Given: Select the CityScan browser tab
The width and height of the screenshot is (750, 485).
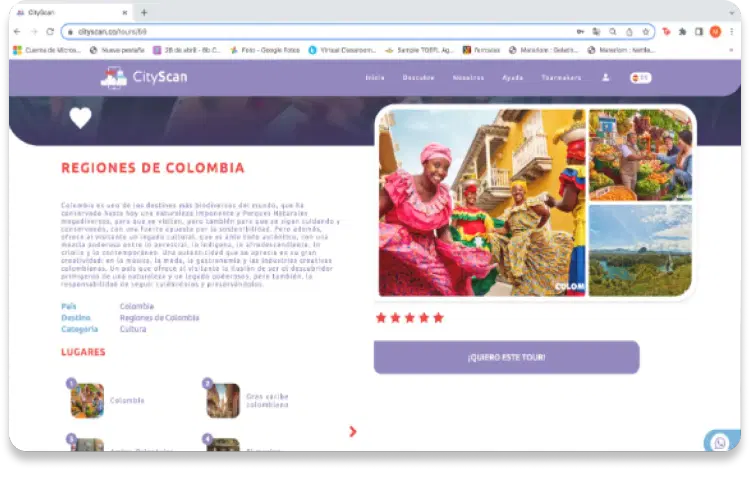Looking at the screenshot, I should point(72,12).
